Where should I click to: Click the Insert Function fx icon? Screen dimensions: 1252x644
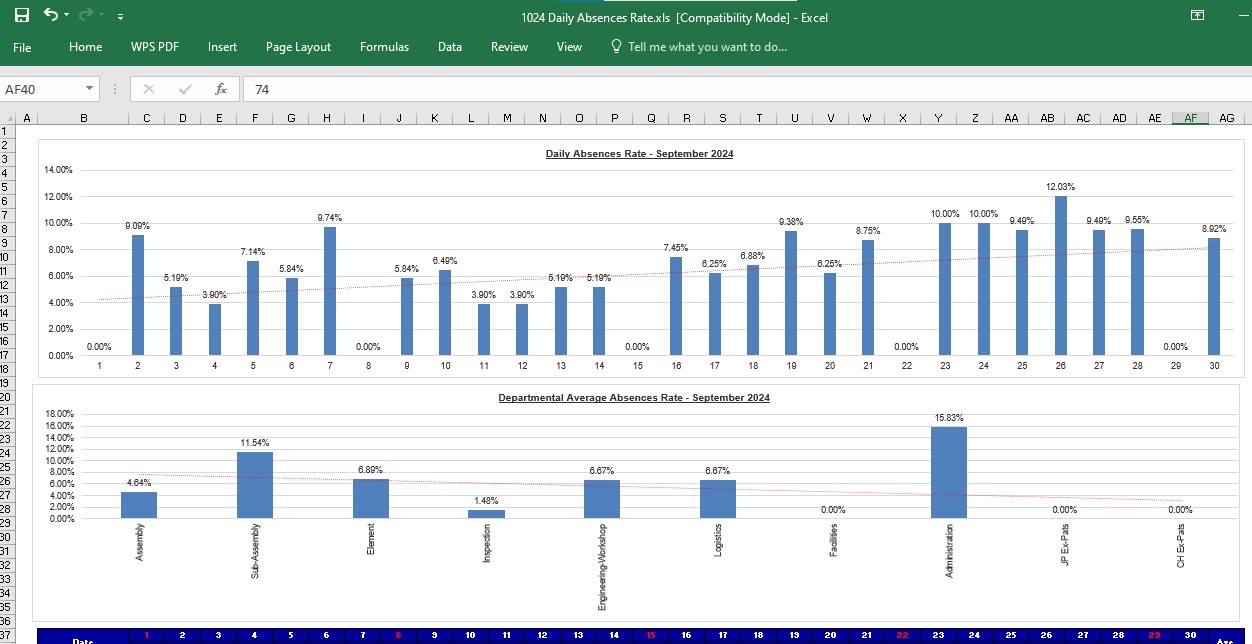click(221, 89)
